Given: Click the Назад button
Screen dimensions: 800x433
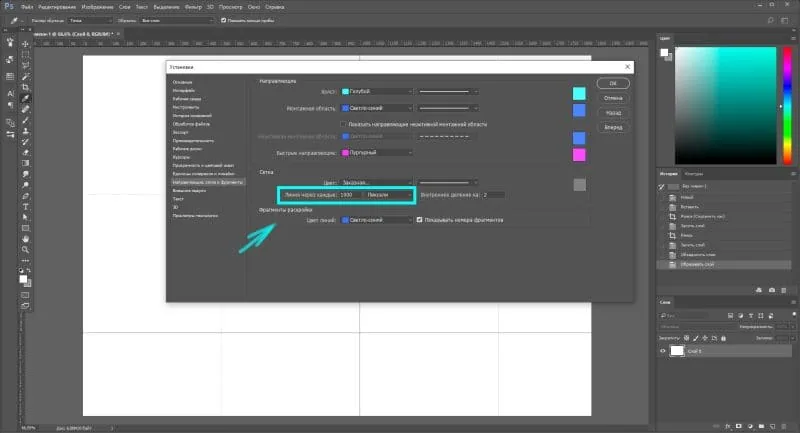Looking at the screenshot, I should click(613, 113).
